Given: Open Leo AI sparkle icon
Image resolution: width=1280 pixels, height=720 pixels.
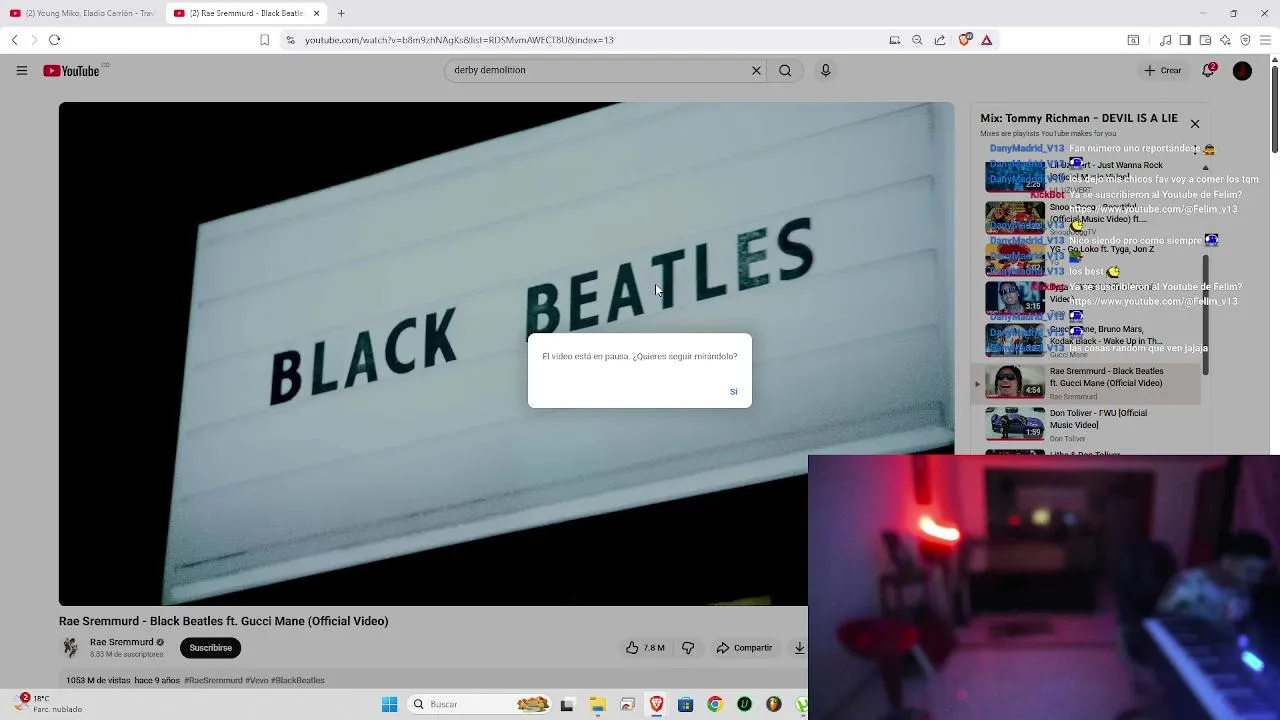Looking at the screenshot, I should coord(1225,40).
